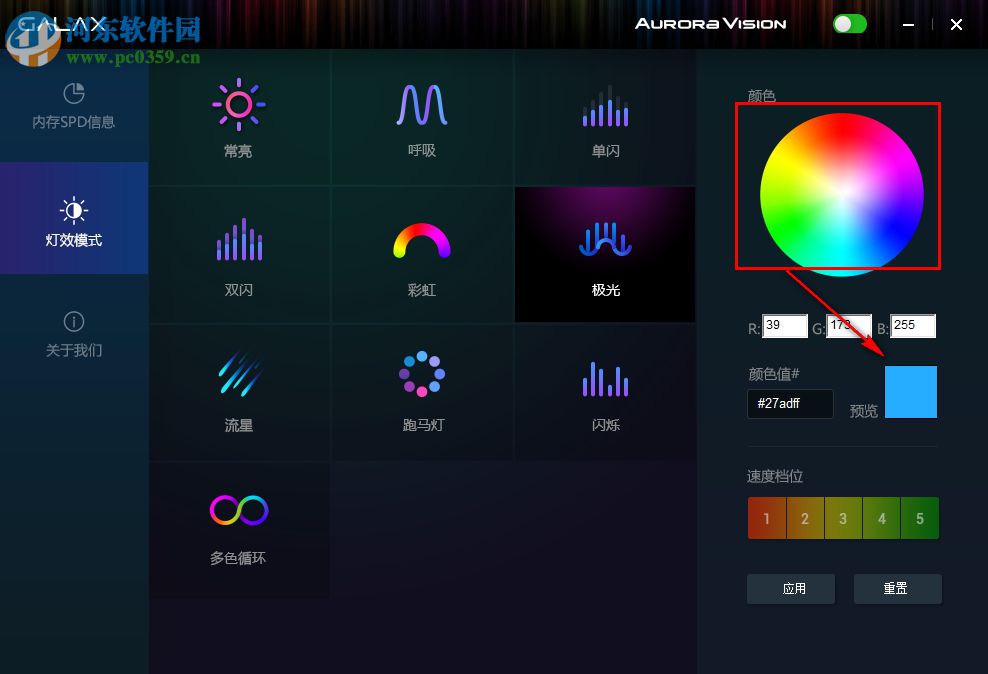Edit the #27adff hex color value field
The height and width of the screenshot is (674, 988).
coord(790,404)
